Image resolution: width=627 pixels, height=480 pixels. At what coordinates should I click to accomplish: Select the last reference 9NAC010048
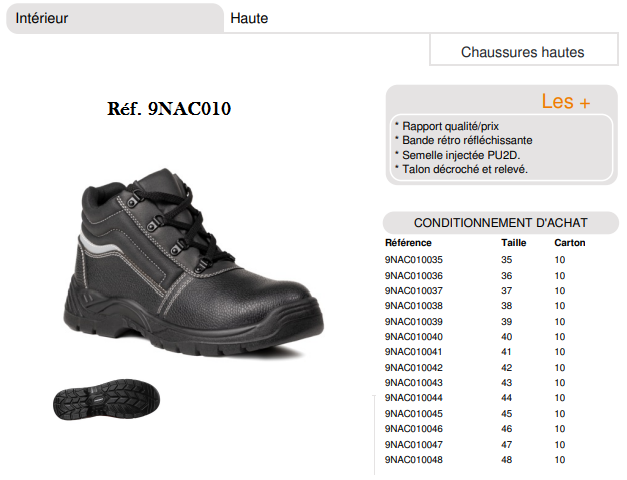tap(415, 460)
